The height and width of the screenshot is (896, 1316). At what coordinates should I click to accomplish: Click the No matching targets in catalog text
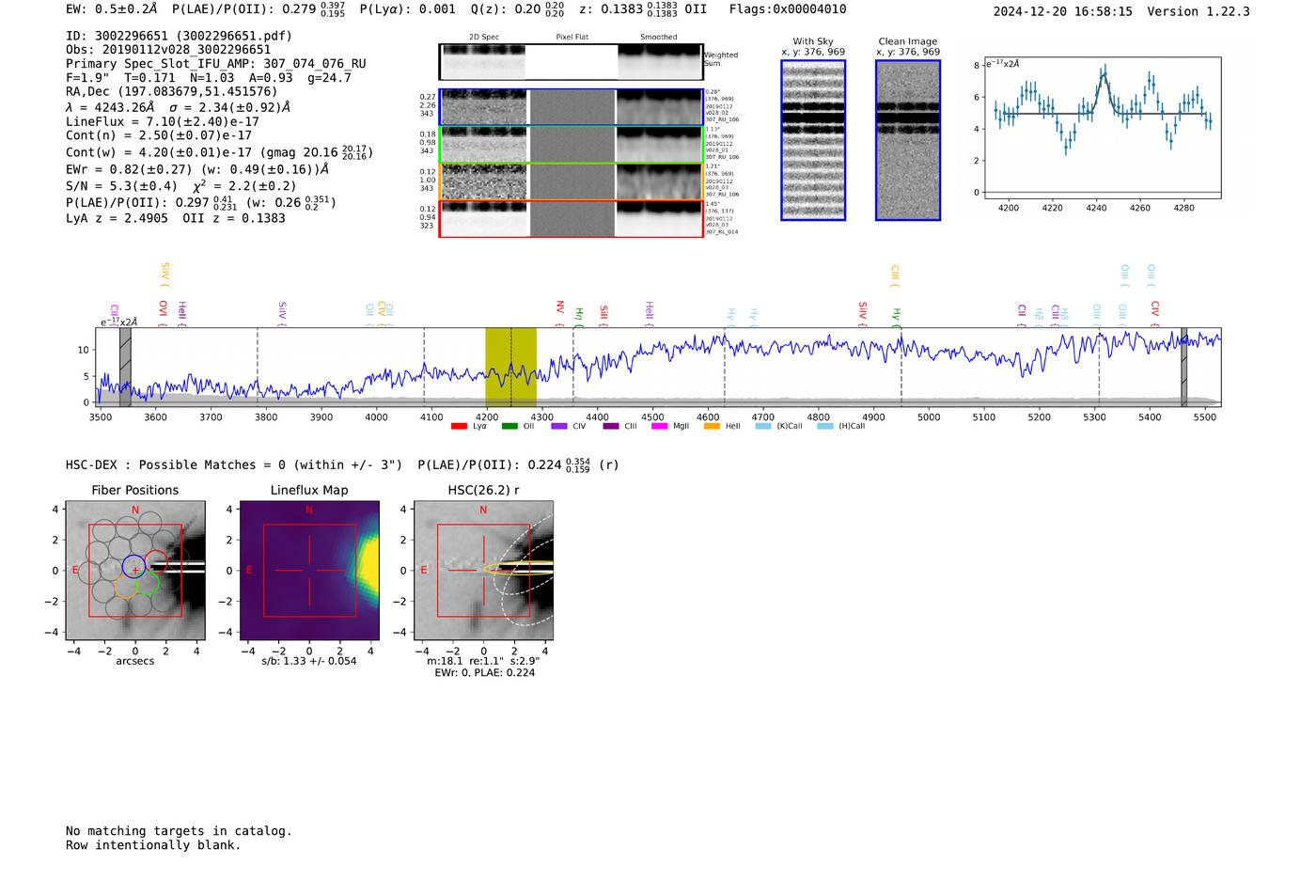pyautogui.click(x=179, y=831)
